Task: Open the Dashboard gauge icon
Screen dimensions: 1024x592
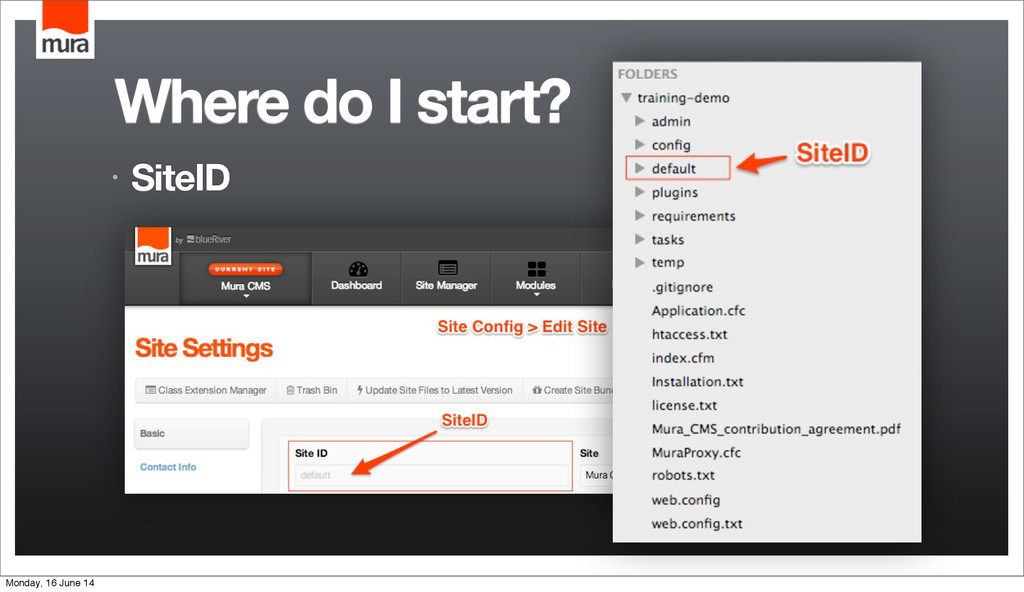Action: [358, 269]
